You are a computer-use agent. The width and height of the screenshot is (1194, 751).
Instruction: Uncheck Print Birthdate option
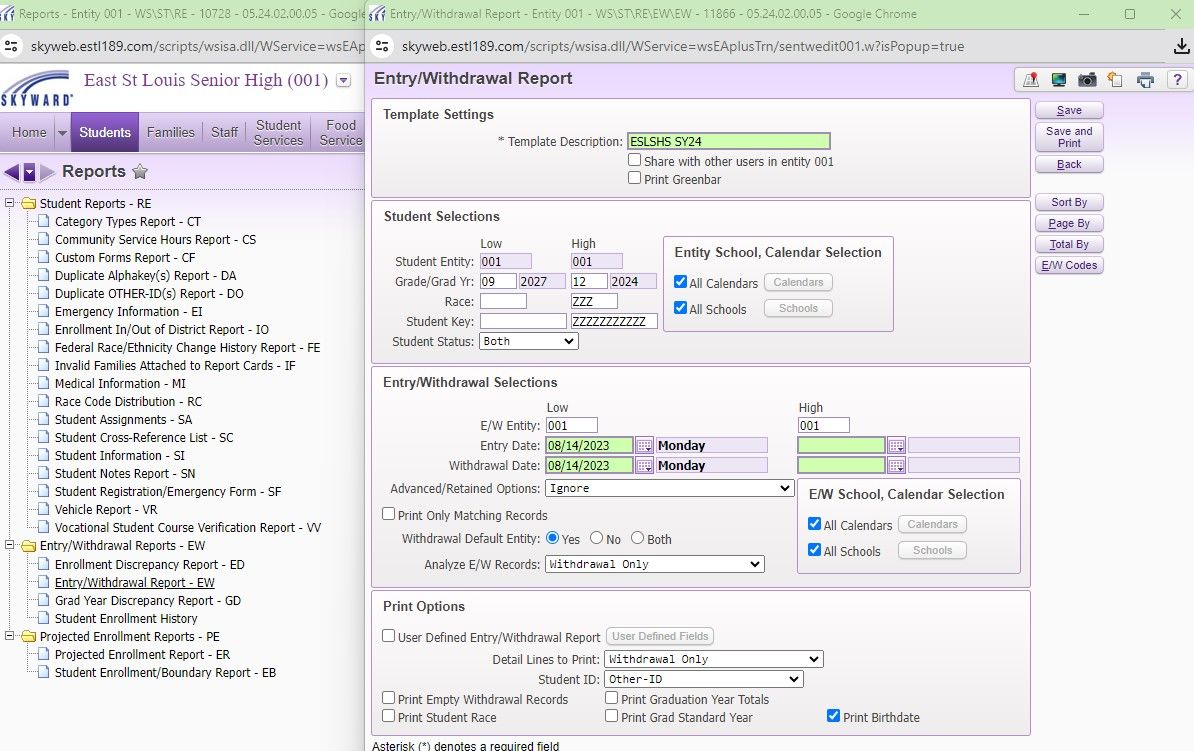tap(833, 716)
